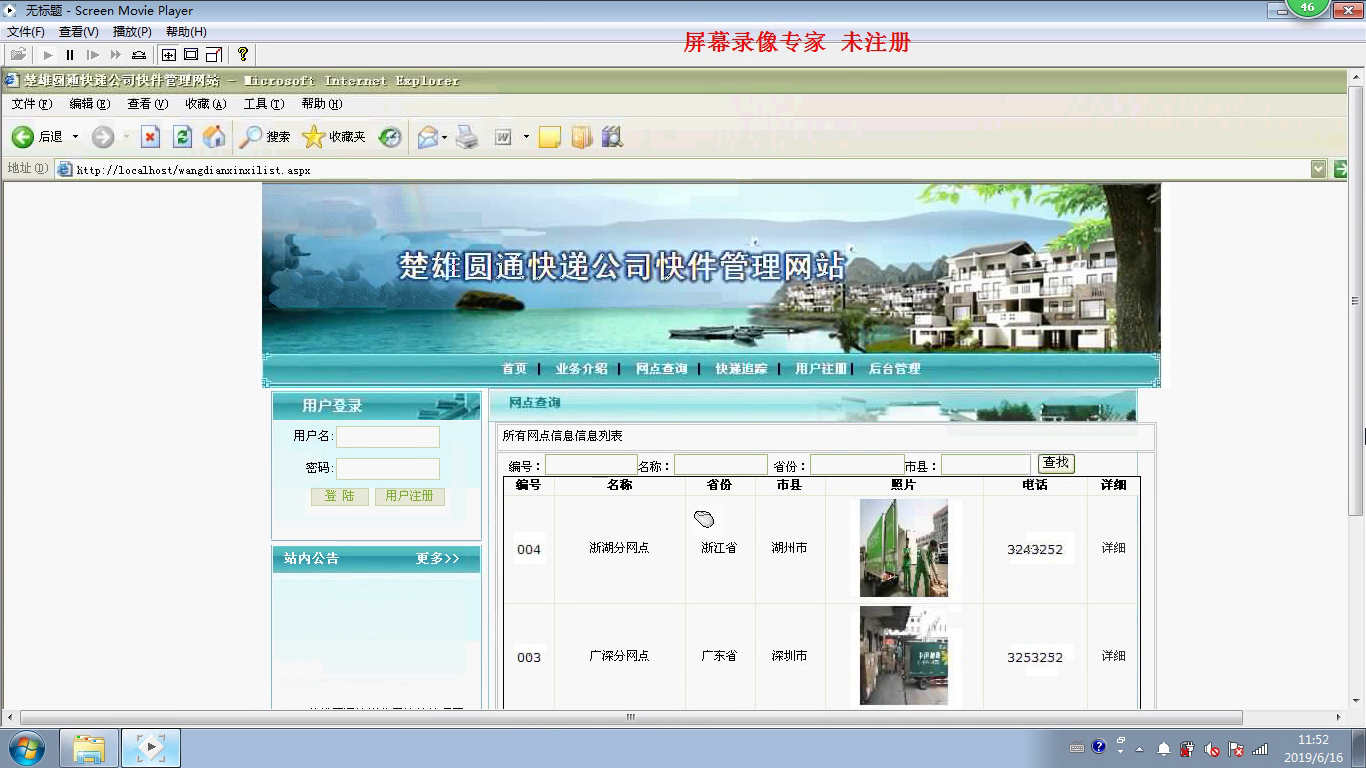Click the 用户注册 button under login form
1366x768 pixels.
410,496
